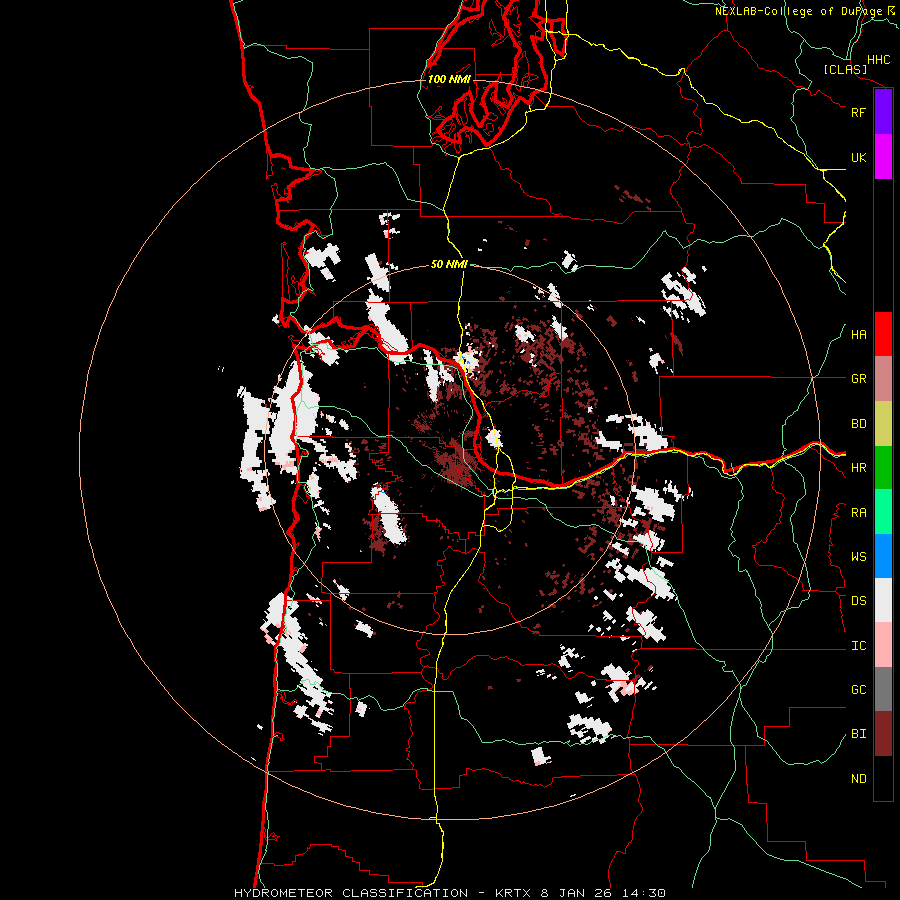Click the HA legend label
This screenshot has height=900, width=900.
[858, 335]
